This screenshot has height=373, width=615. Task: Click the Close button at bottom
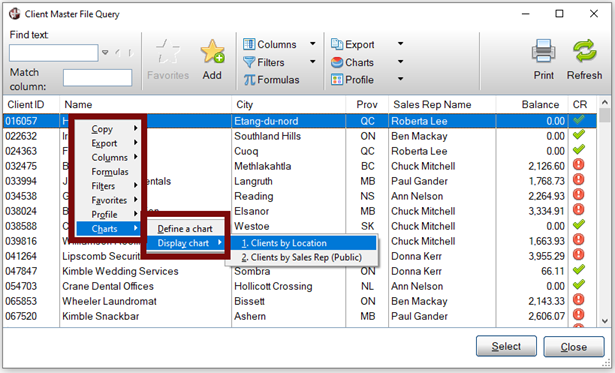574,347
